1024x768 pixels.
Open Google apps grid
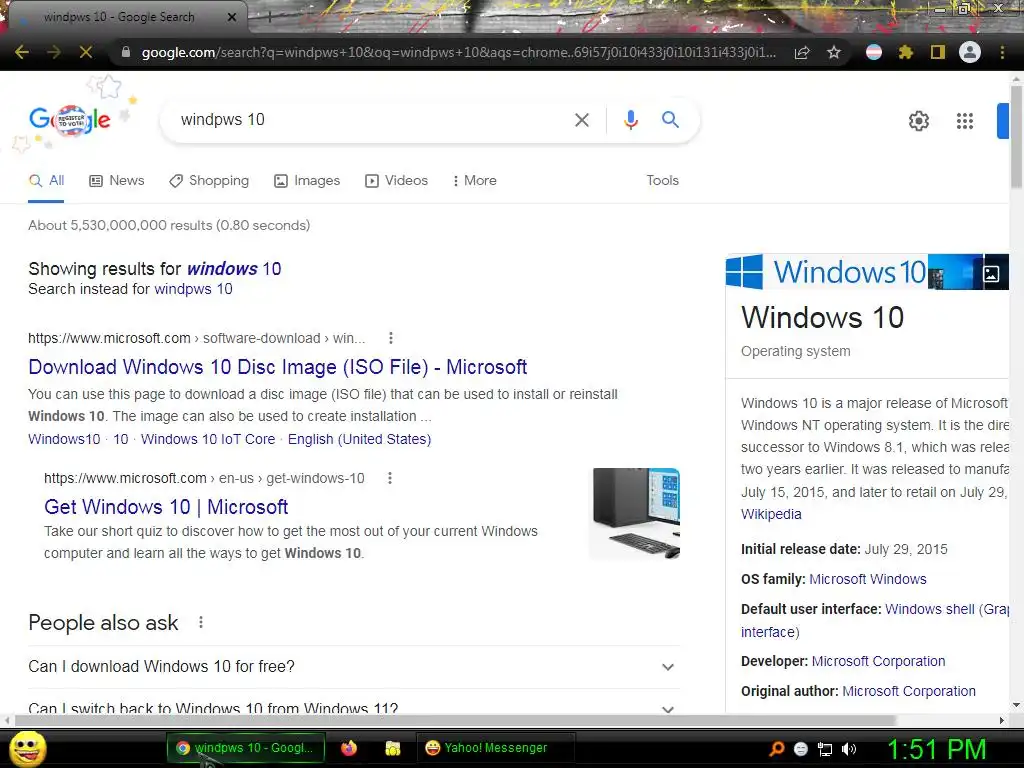click(965, 121)
